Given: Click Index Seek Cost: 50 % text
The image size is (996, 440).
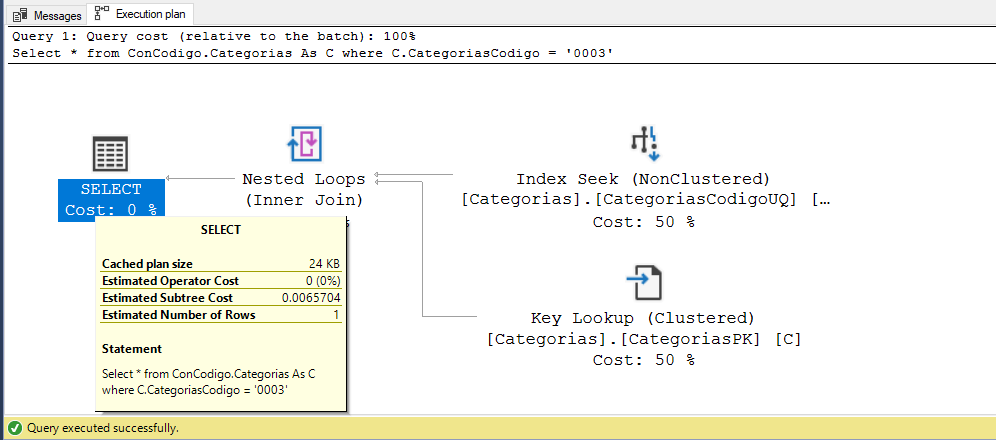Looking at the screenshot, I should pyautogui.click(x=643, y=222).
